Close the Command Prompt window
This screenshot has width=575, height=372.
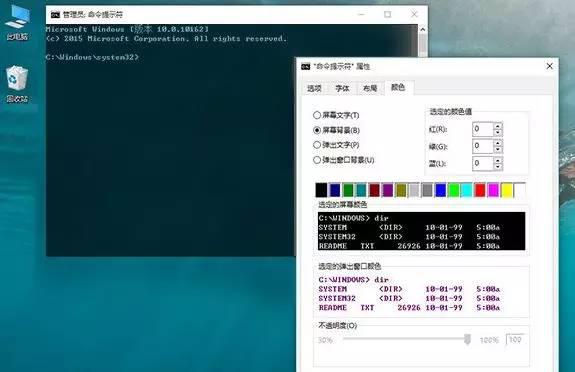coord(414,14)
